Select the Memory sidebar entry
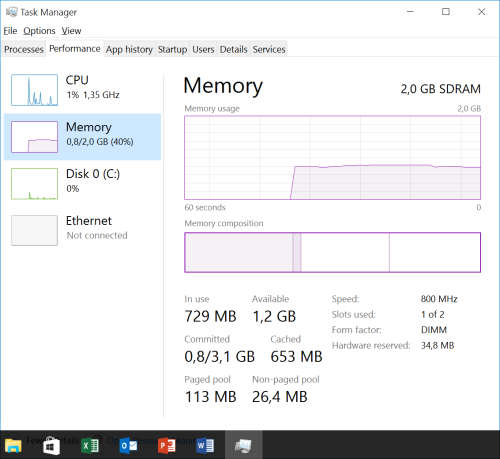Screen dimensions: 500x459 [x=83, y=137]
